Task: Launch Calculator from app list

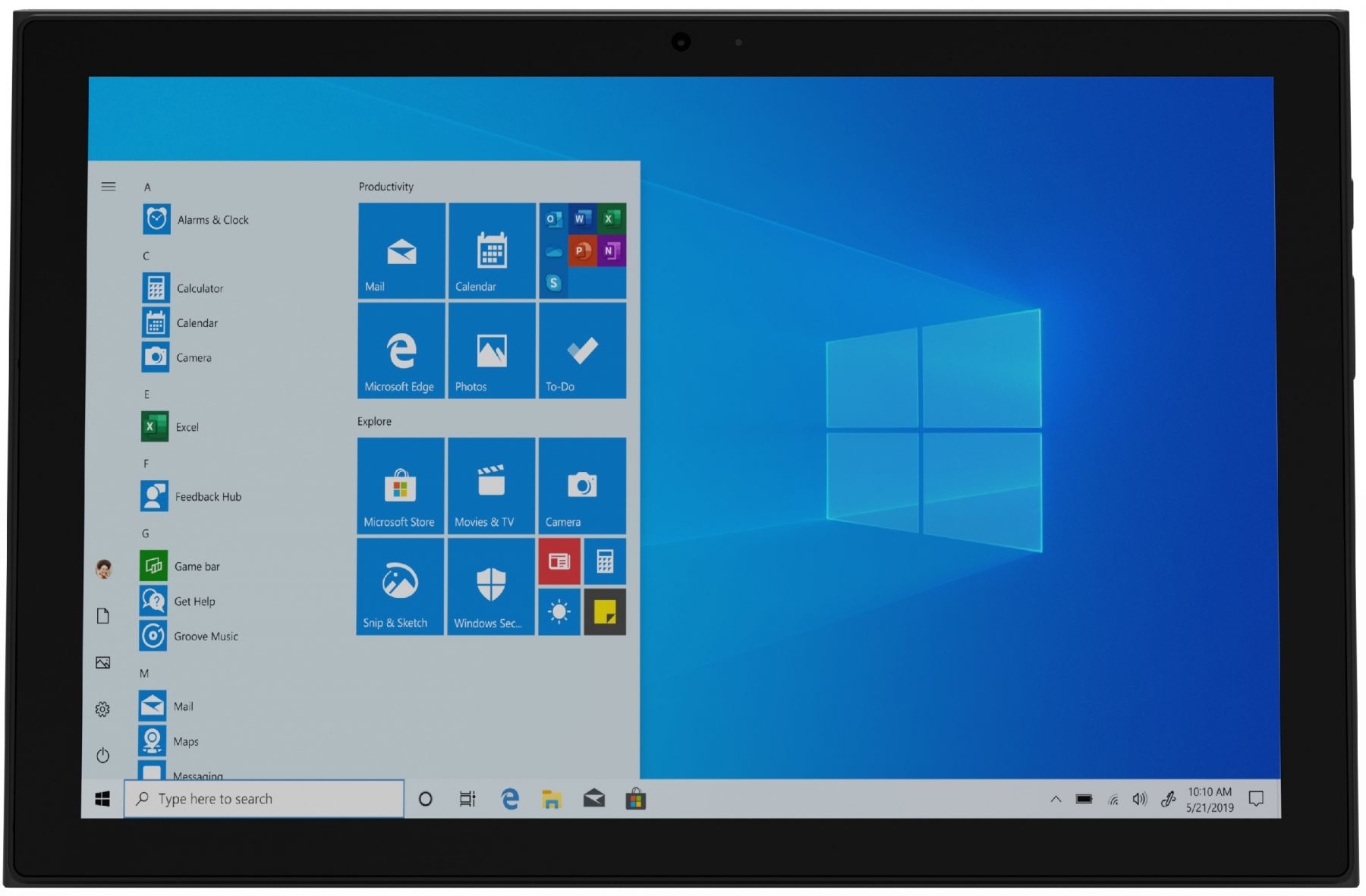Action: (x=184, y=288)
